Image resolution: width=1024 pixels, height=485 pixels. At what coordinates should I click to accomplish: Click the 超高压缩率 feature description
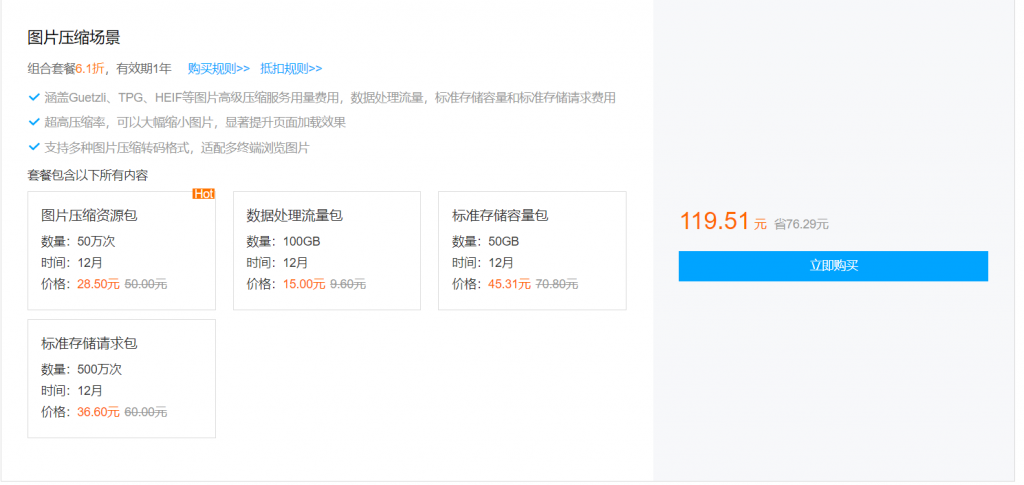[195, 122]
